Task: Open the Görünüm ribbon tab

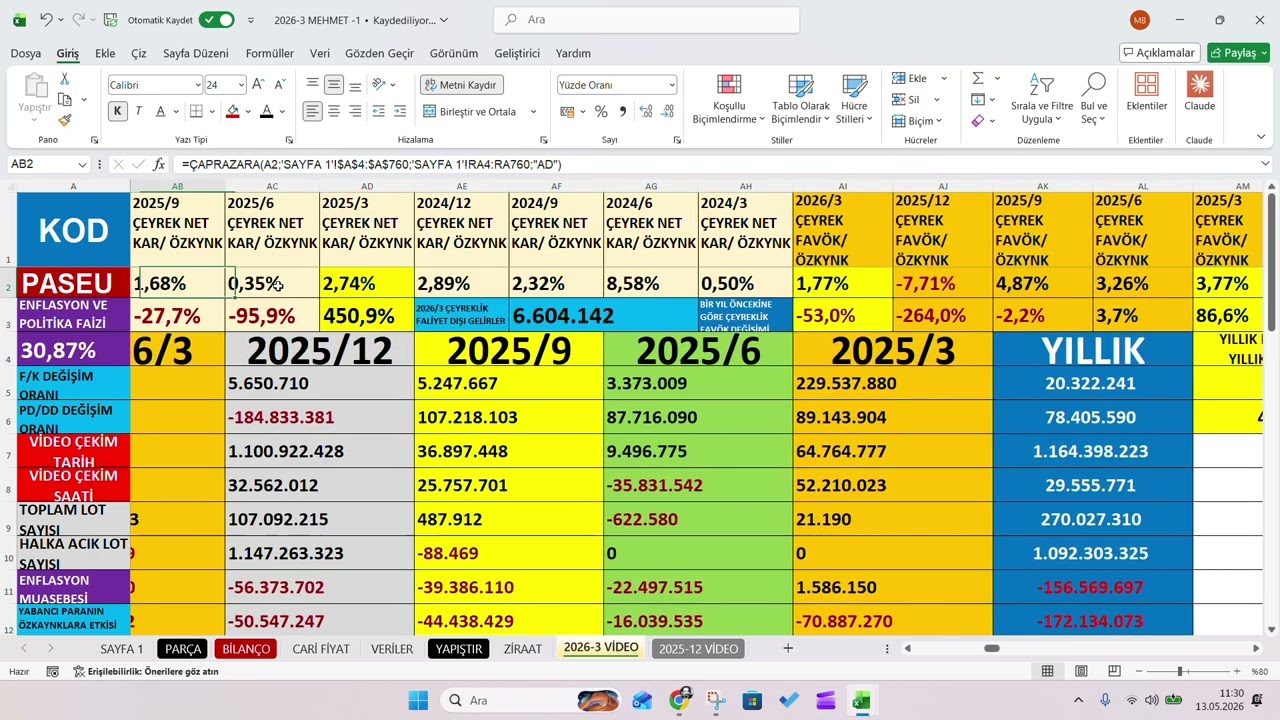Action: tap(454, 53)
